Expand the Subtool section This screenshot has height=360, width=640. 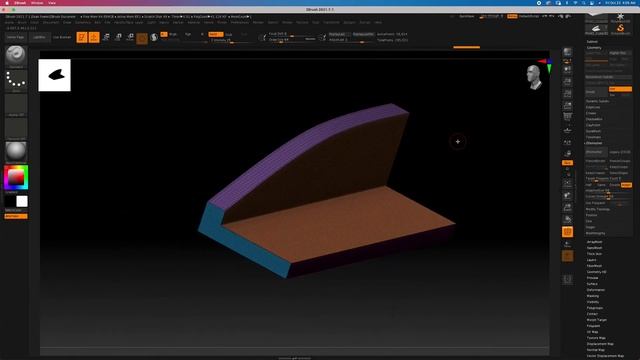(x=592, y=42)
